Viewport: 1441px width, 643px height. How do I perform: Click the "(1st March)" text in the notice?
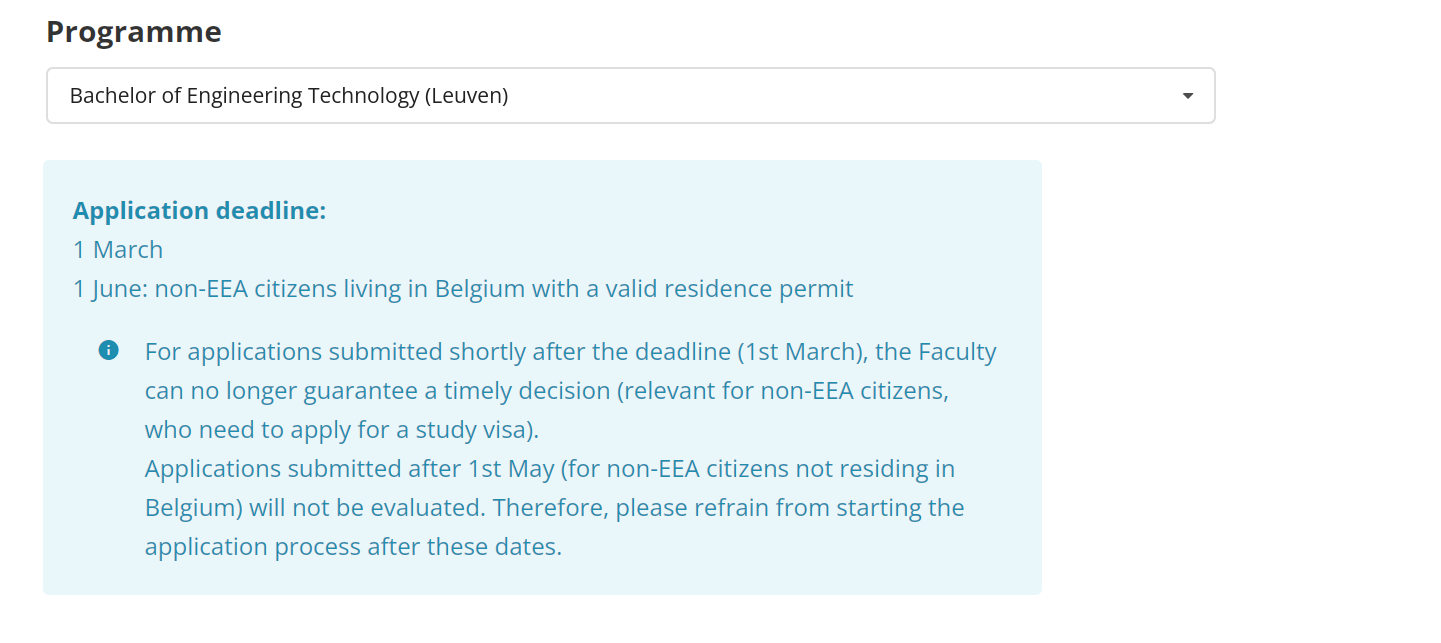click(801, 352)
